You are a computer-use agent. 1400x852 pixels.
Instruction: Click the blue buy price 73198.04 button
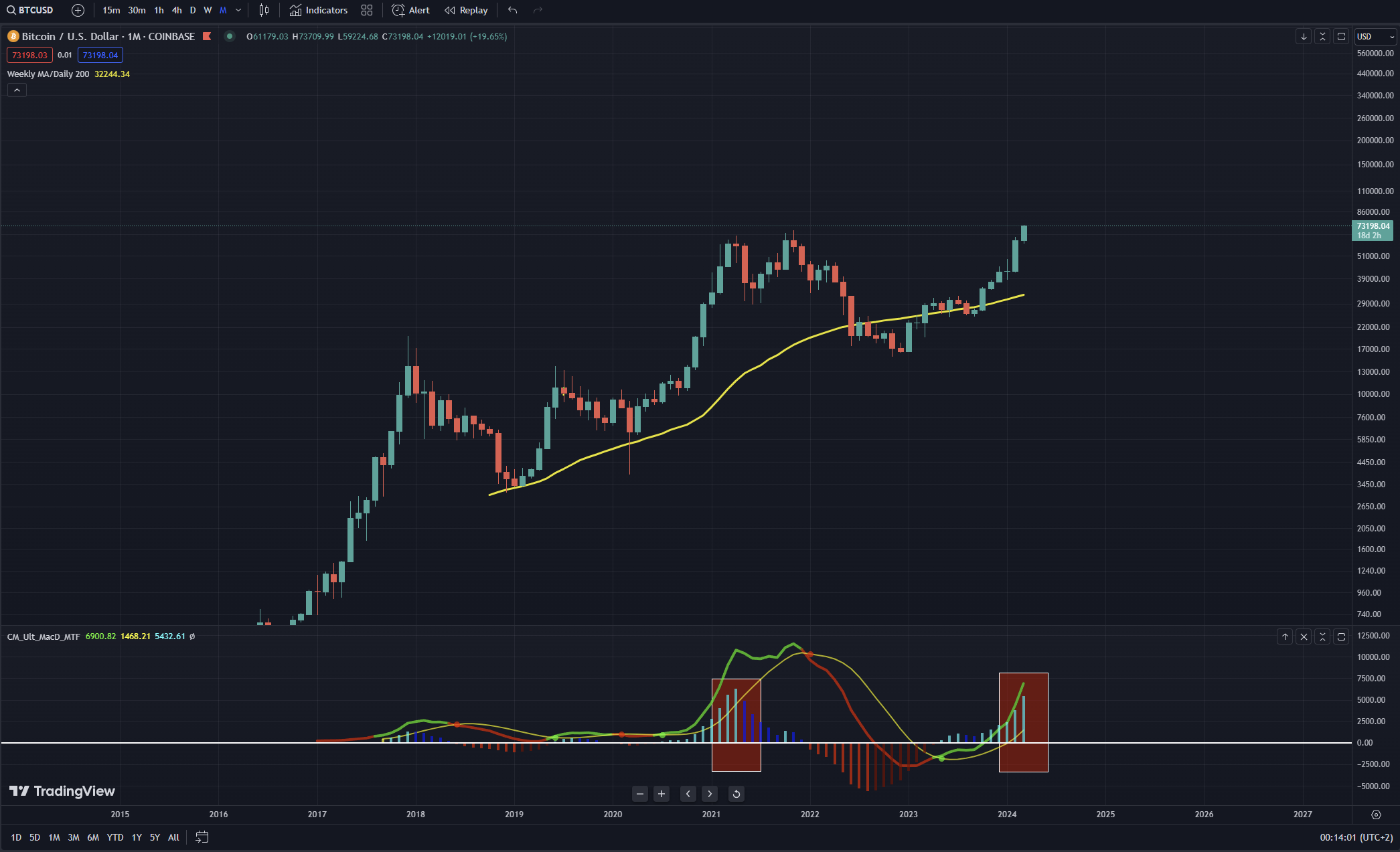click(x=100, y=55)
